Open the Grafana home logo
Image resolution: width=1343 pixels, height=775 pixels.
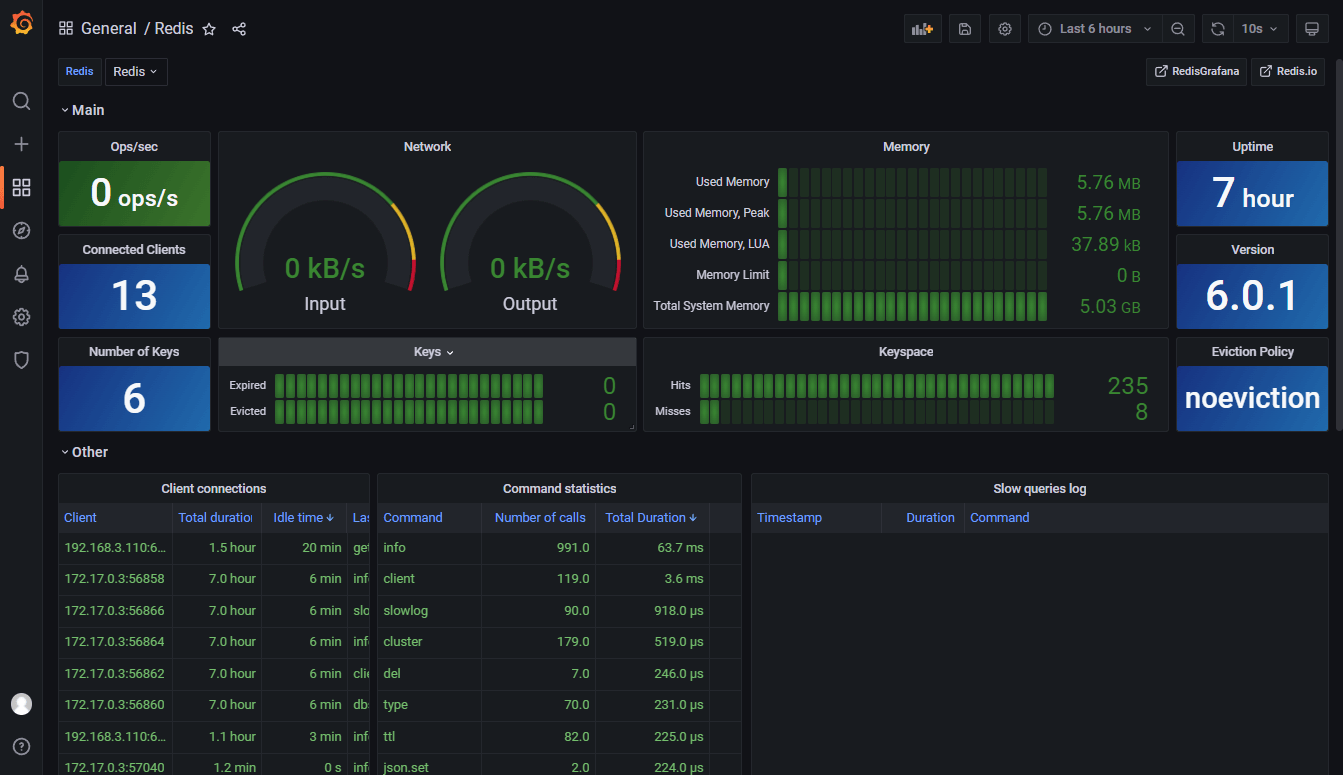coord(21,23)
